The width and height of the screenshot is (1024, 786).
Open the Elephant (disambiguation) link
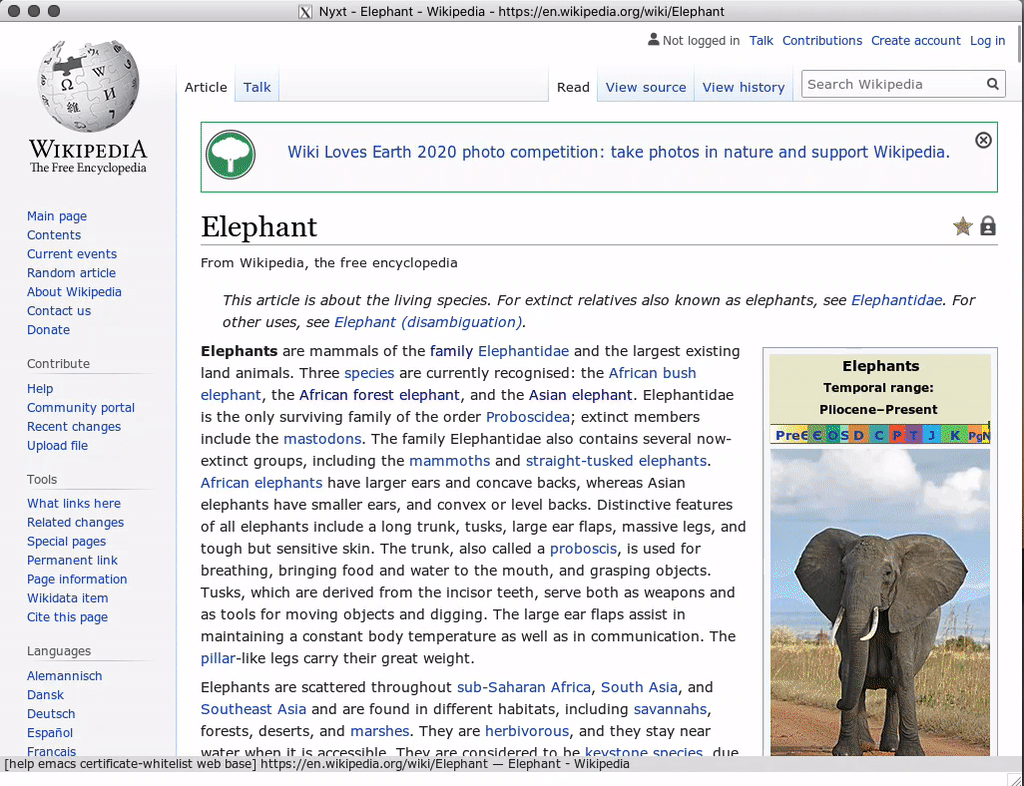coord(428,322)
